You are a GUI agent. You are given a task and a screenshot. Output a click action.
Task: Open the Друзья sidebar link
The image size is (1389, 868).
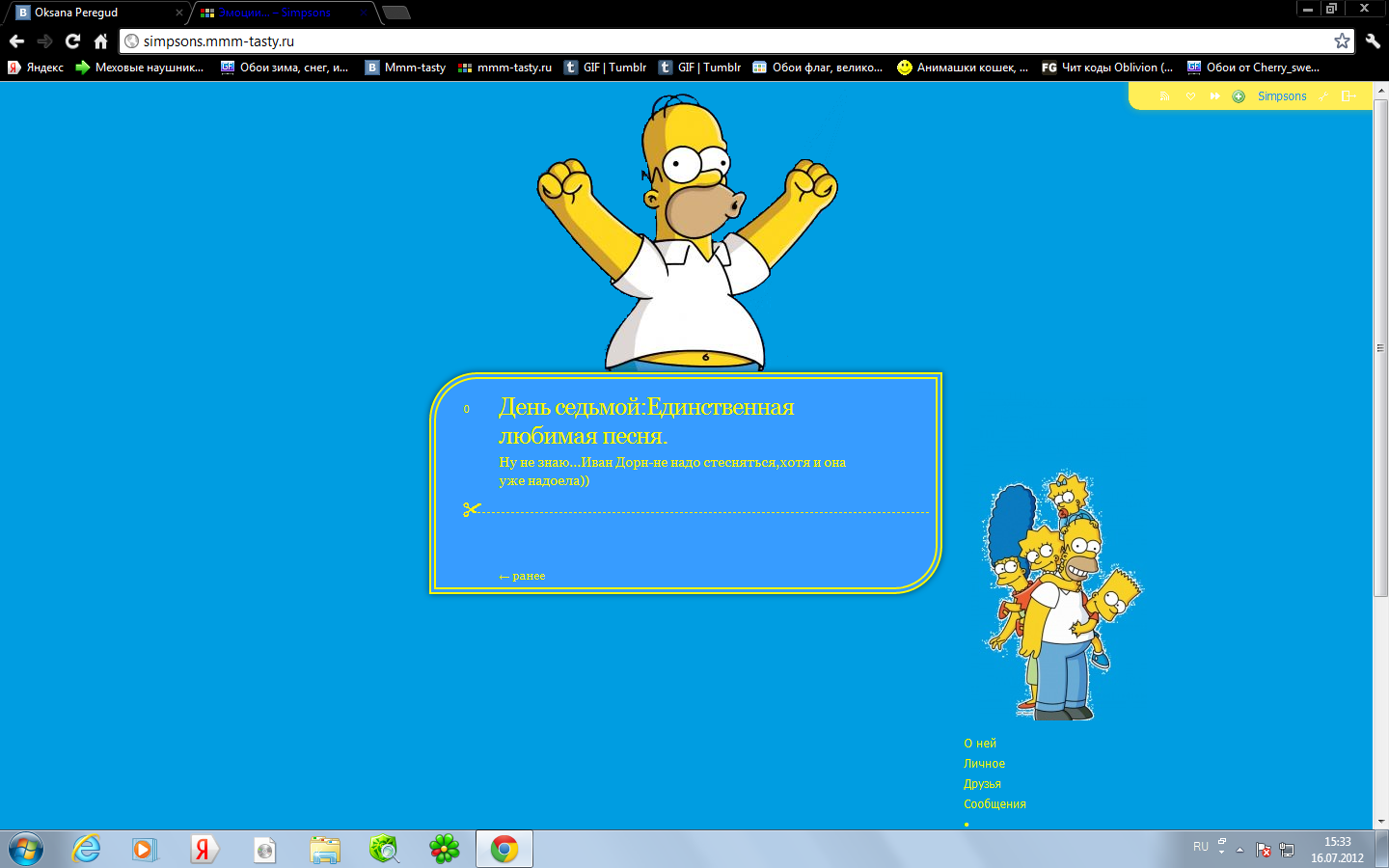click(982, 784)
